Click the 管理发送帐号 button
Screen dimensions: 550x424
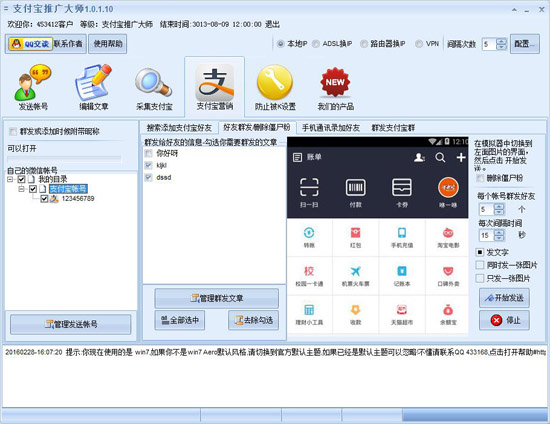click(x=71, y=324)
